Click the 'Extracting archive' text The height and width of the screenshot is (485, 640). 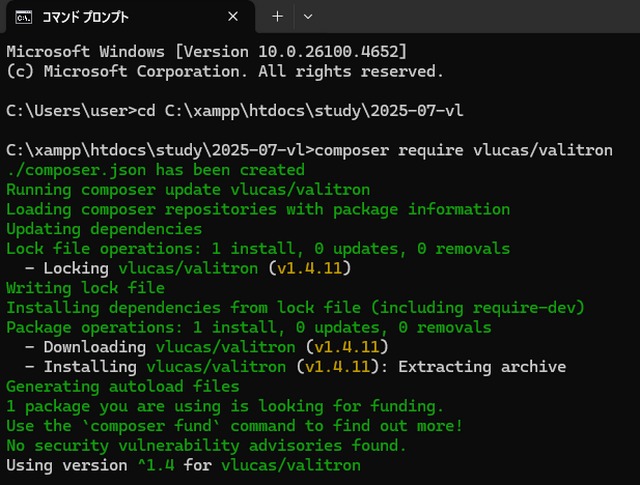482,367
